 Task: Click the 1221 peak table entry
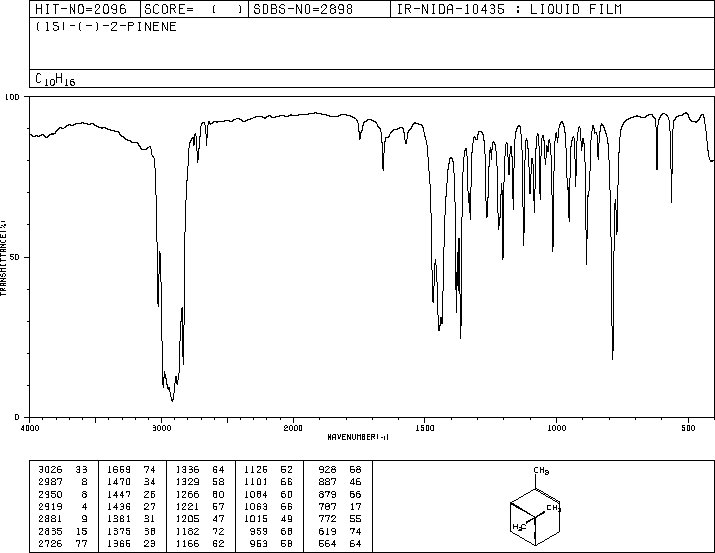point(200,506)
